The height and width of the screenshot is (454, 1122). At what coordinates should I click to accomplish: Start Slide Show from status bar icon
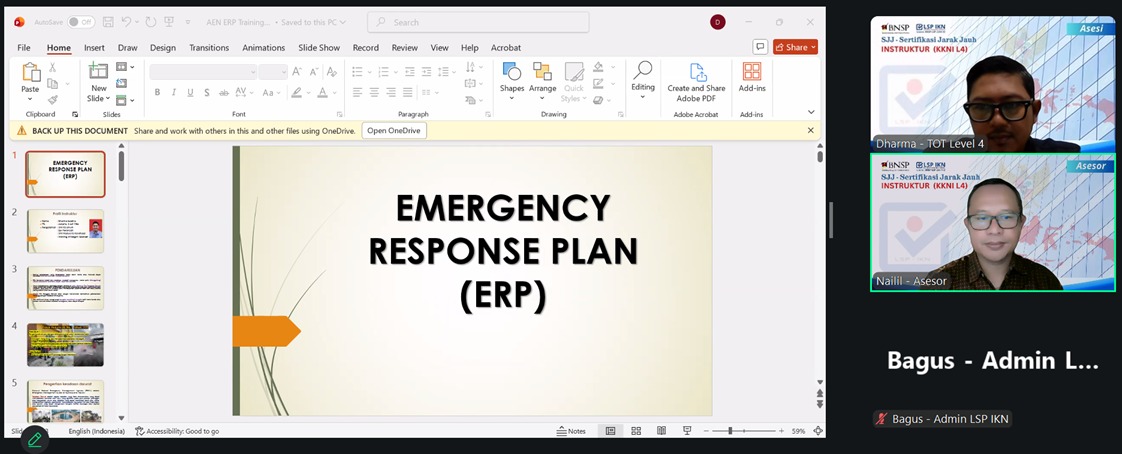pos(687,431)
